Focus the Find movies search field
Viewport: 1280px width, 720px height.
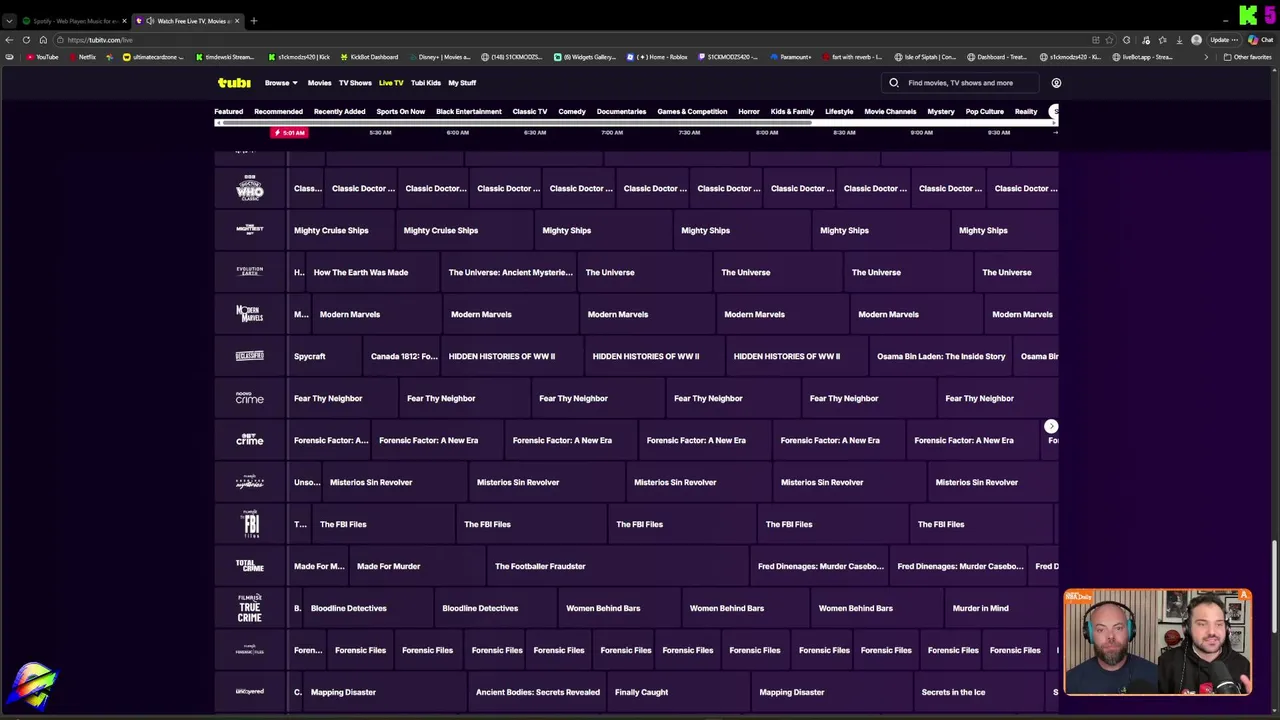click(x=960, y=83)
